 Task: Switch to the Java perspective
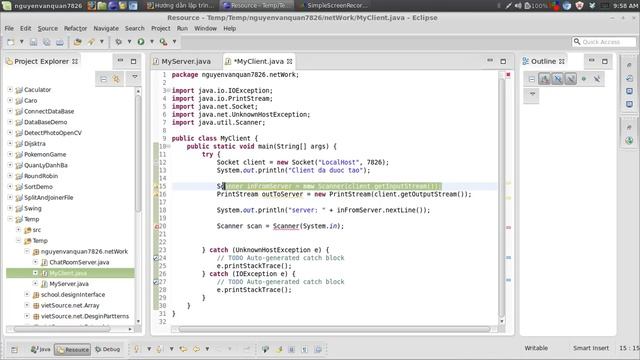(x=40, y=349)
